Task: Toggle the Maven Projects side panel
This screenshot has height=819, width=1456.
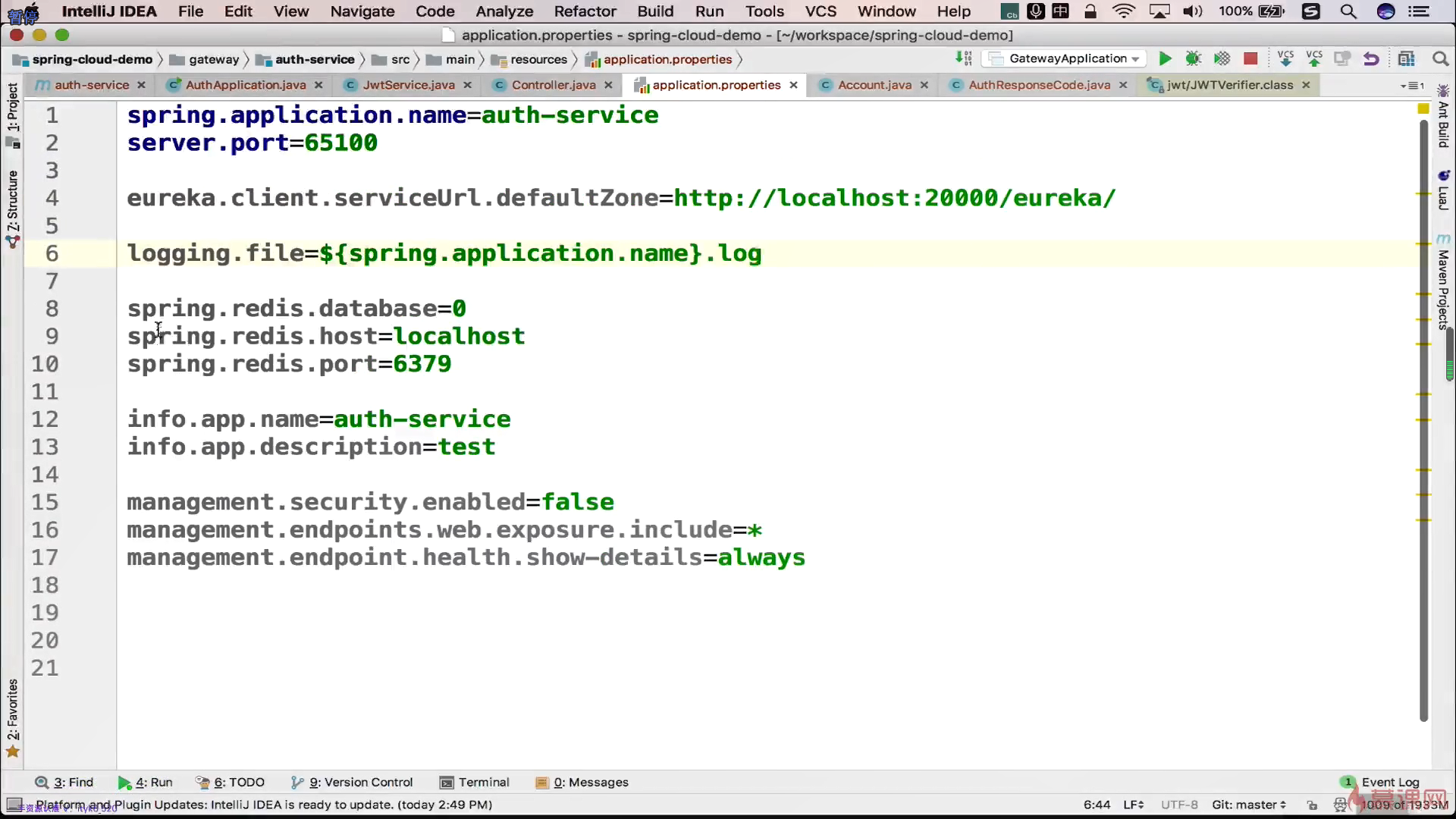Action: 1443,284
